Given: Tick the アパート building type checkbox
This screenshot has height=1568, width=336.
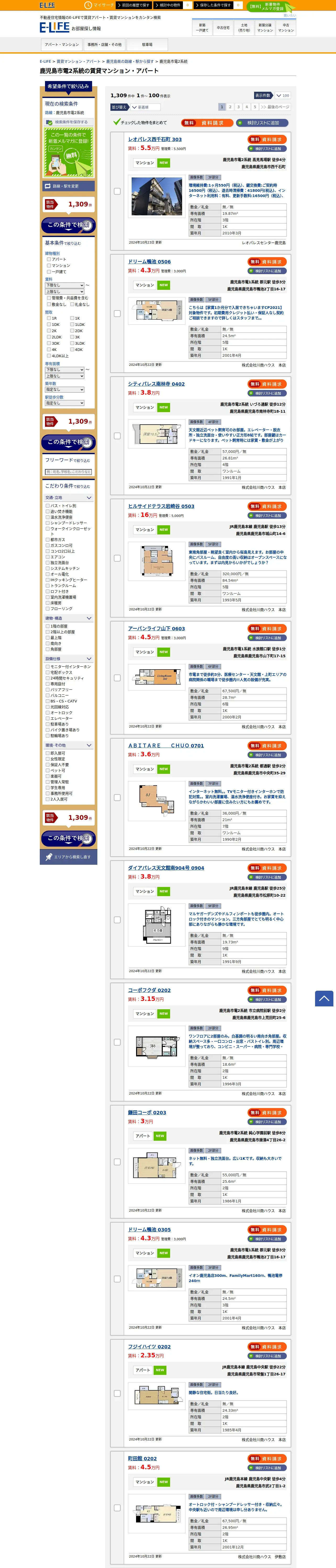Looking at the screenshot, I should point(49,259).
